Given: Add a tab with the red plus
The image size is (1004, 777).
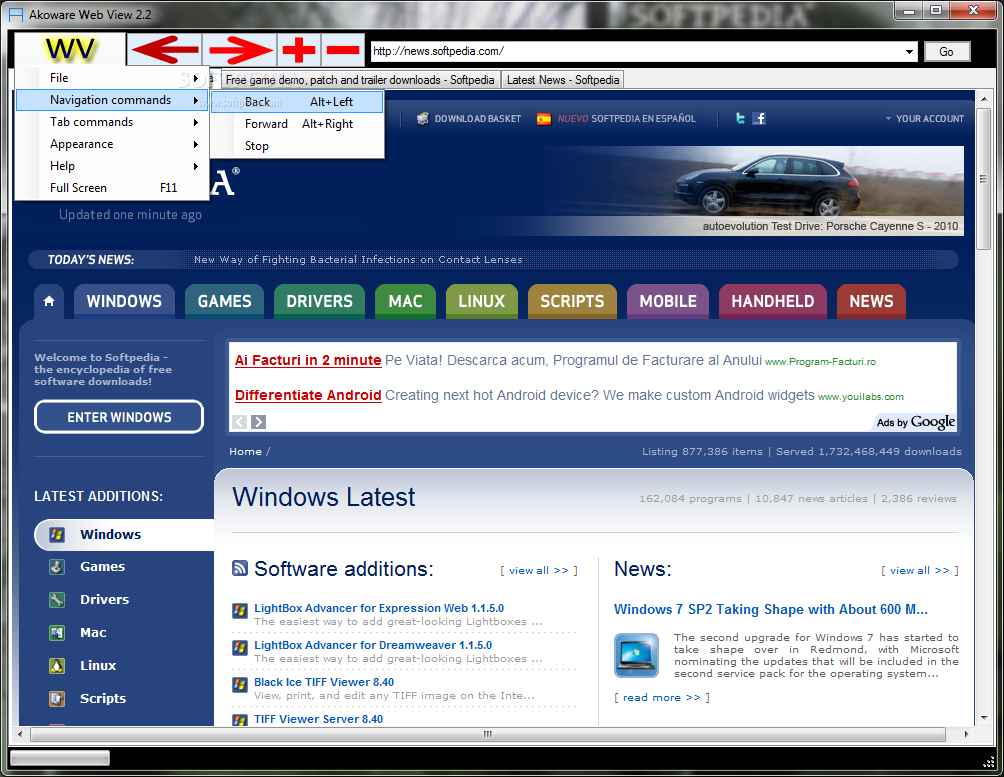Looking at the screenshot, I should (298, 49).
